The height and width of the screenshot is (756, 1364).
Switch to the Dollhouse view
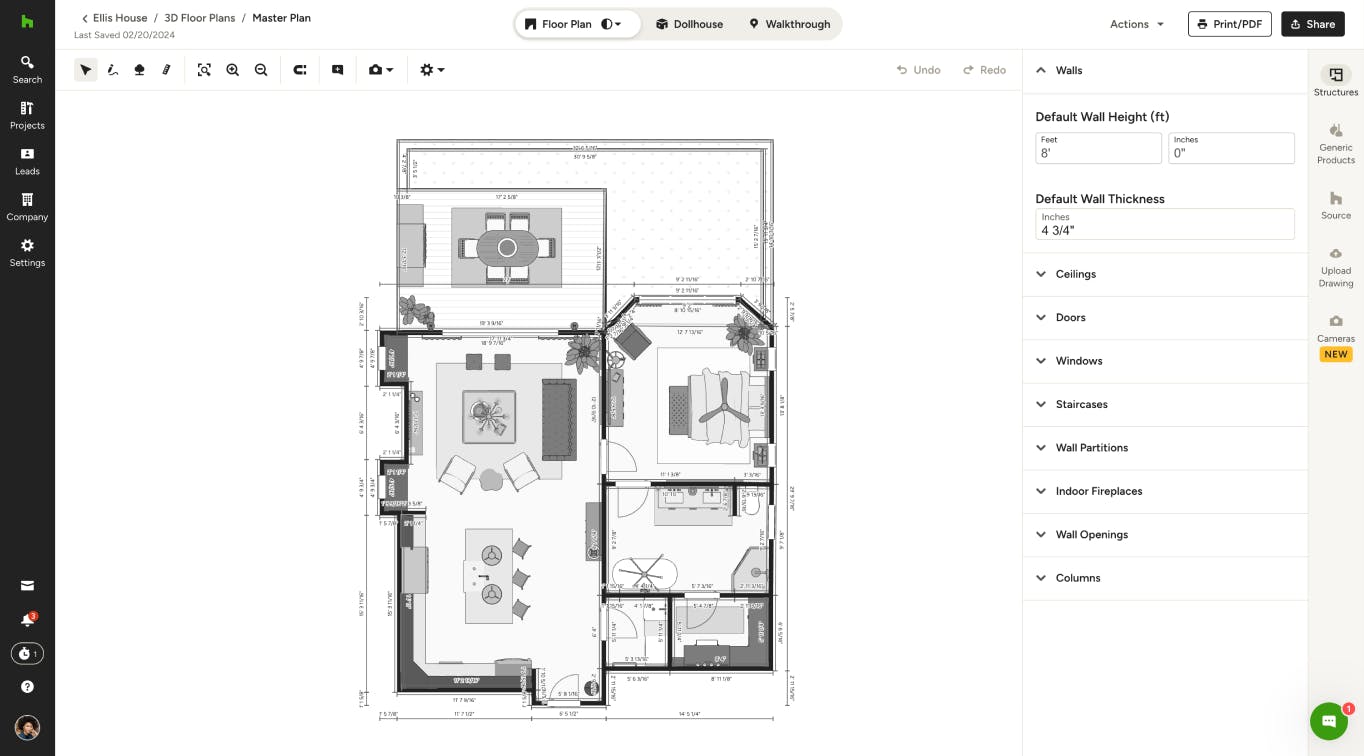pos(690,24)
